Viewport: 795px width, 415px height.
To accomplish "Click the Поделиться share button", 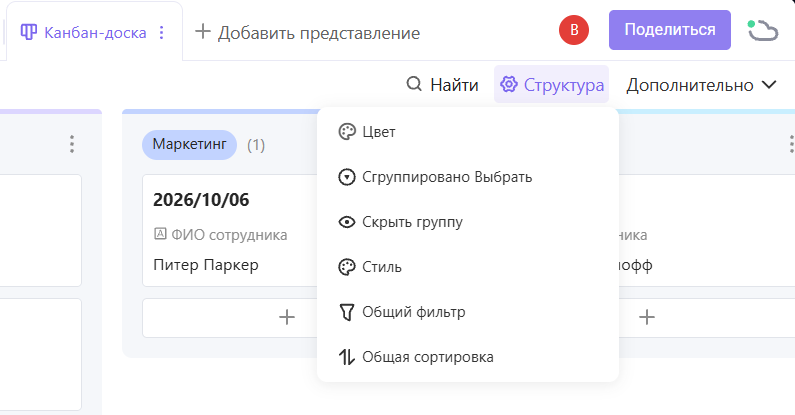I will (x=669, y=30).
